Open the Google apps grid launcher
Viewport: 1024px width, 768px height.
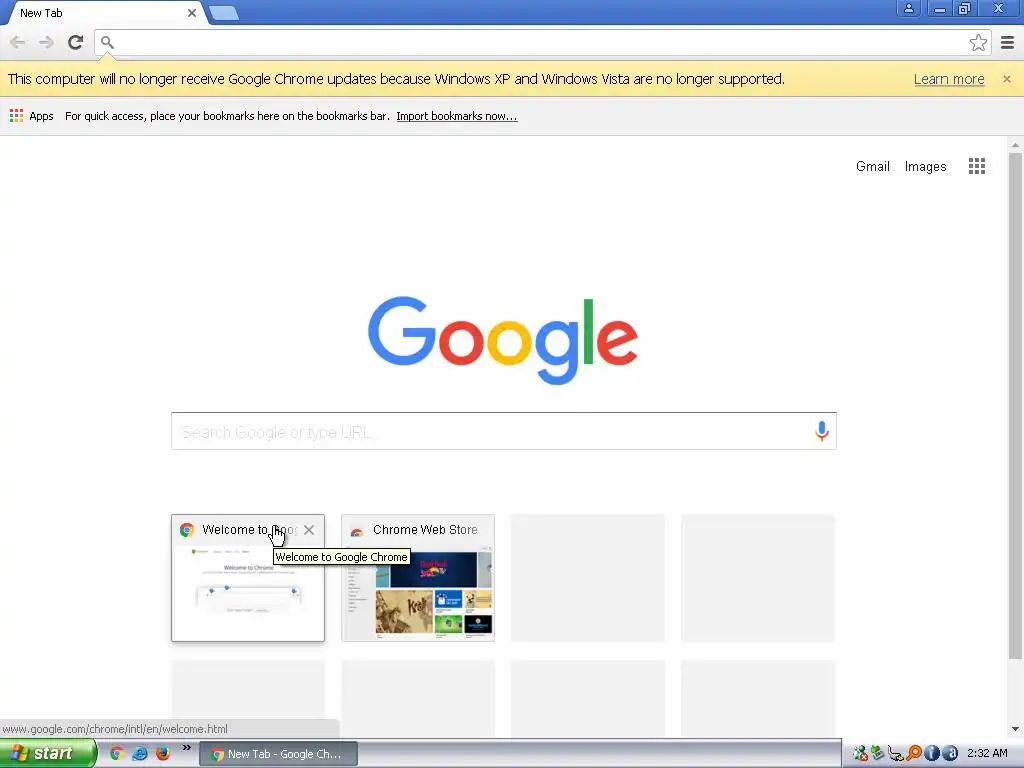pyautogui.click(x=976, y=167)
